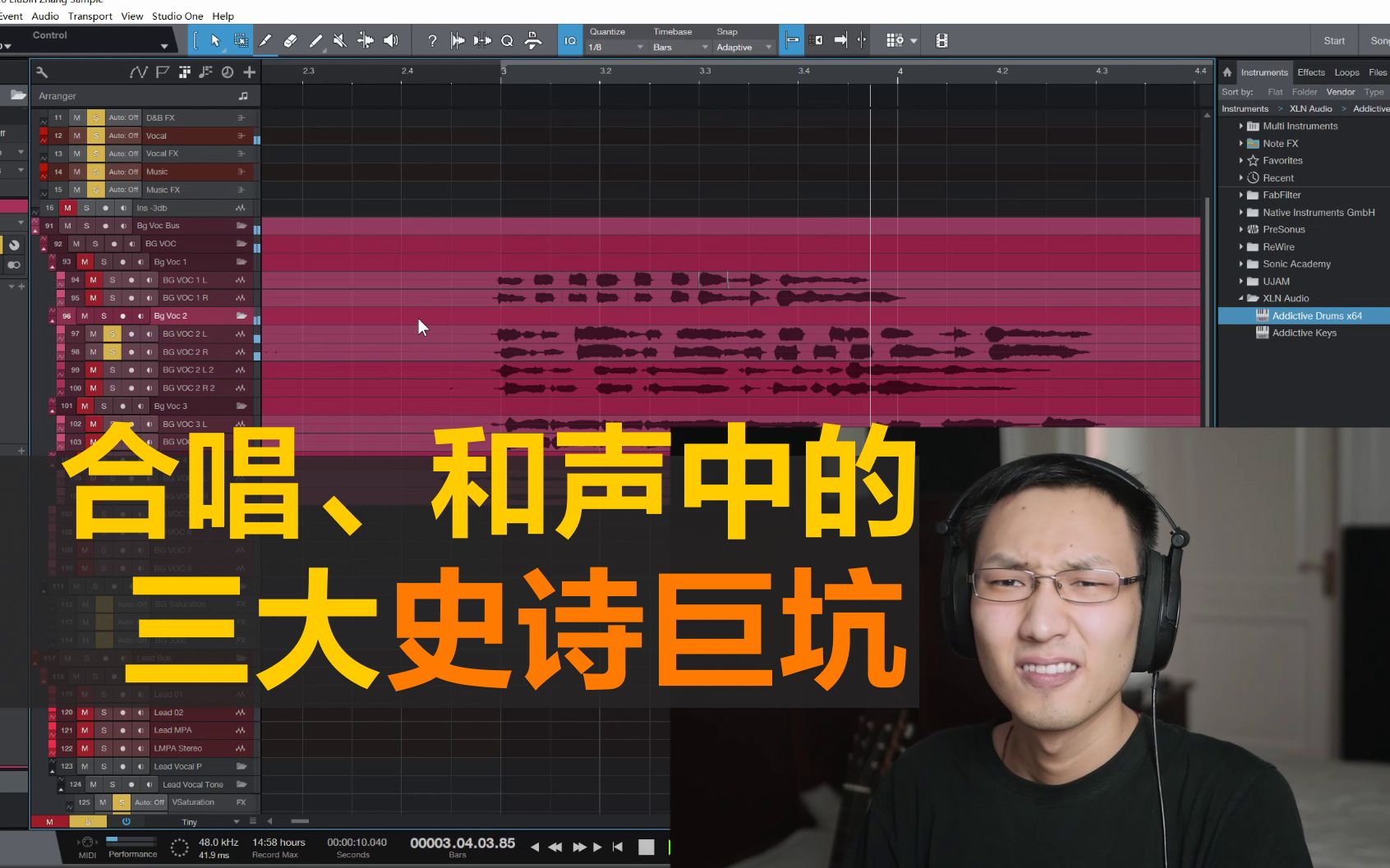Open the Snap Adaptive dropdown

744,47
